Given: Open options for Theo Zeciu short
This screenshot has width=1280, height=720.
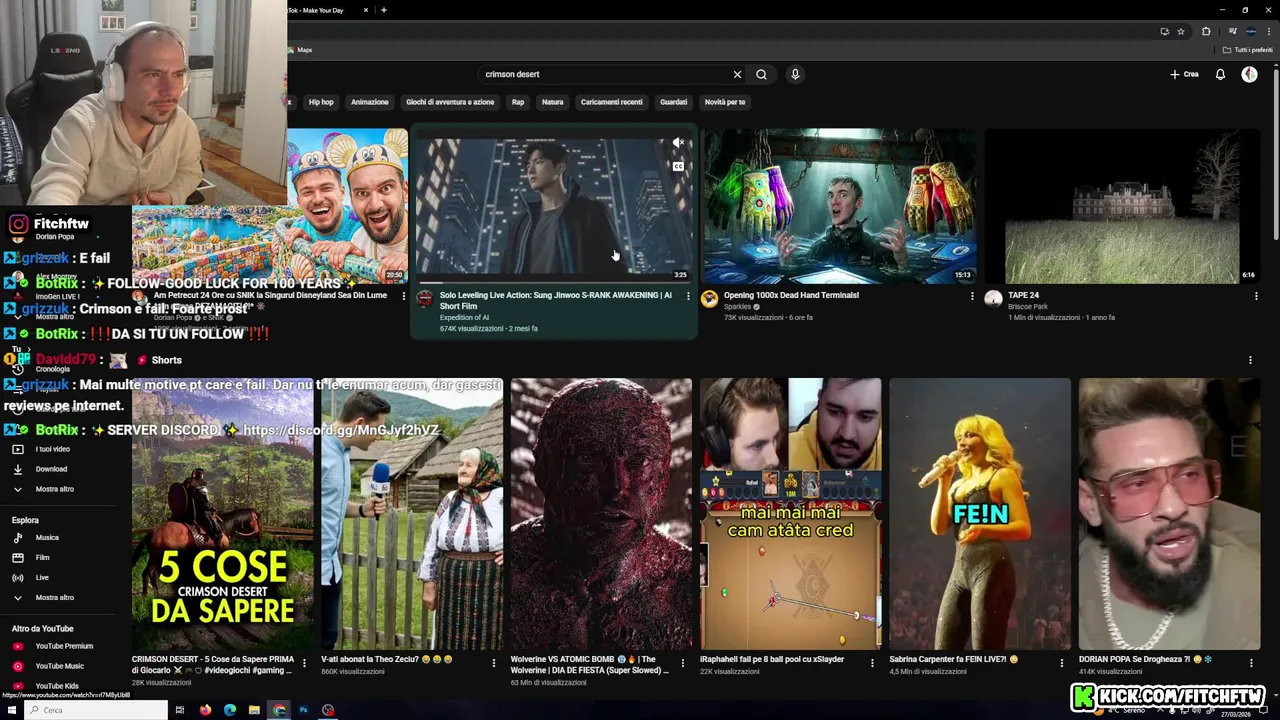Looking at the screenshot, I should [493, 662].
